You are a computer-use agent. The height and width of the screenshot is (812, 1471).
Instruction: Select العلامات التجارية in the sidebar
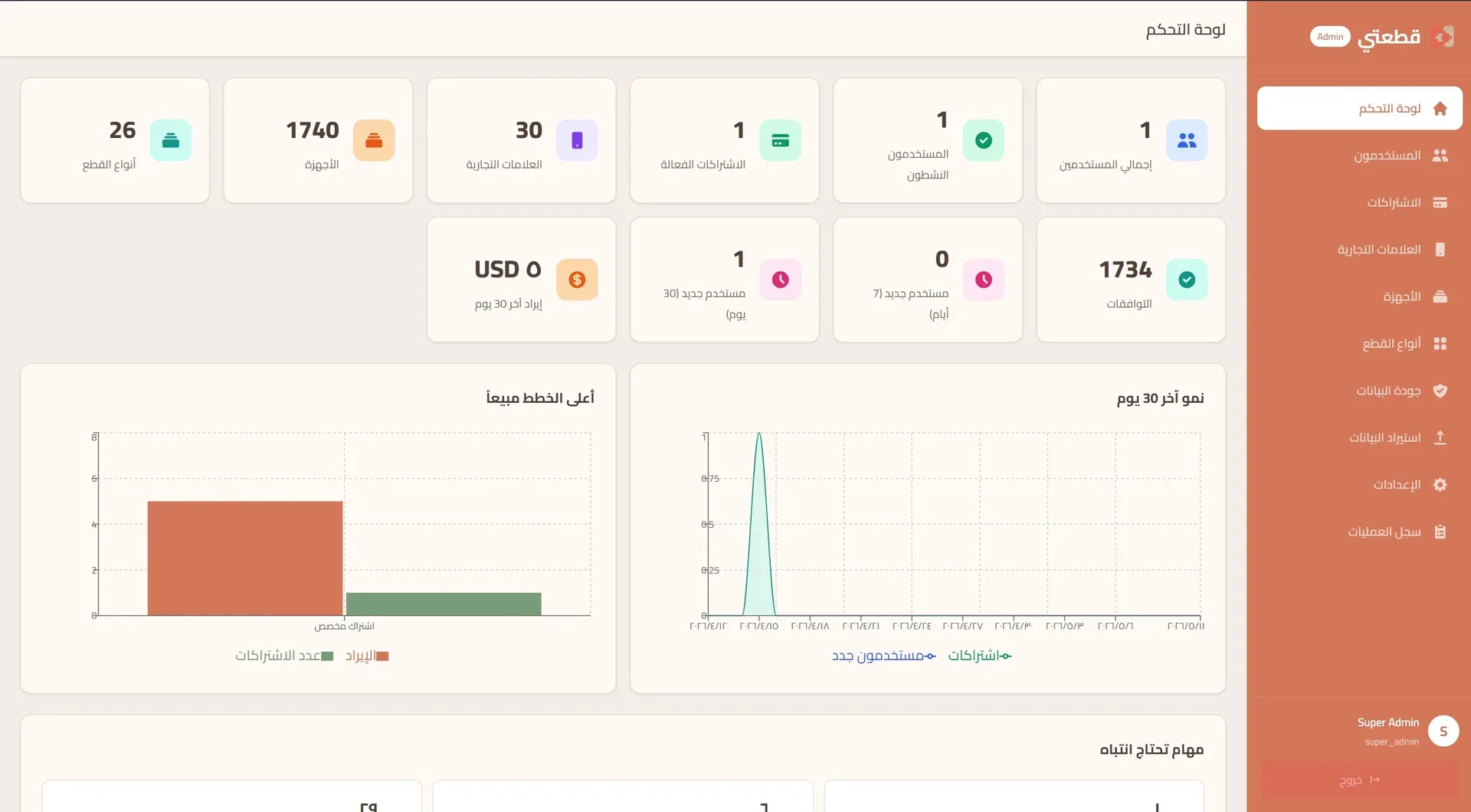1360,250
